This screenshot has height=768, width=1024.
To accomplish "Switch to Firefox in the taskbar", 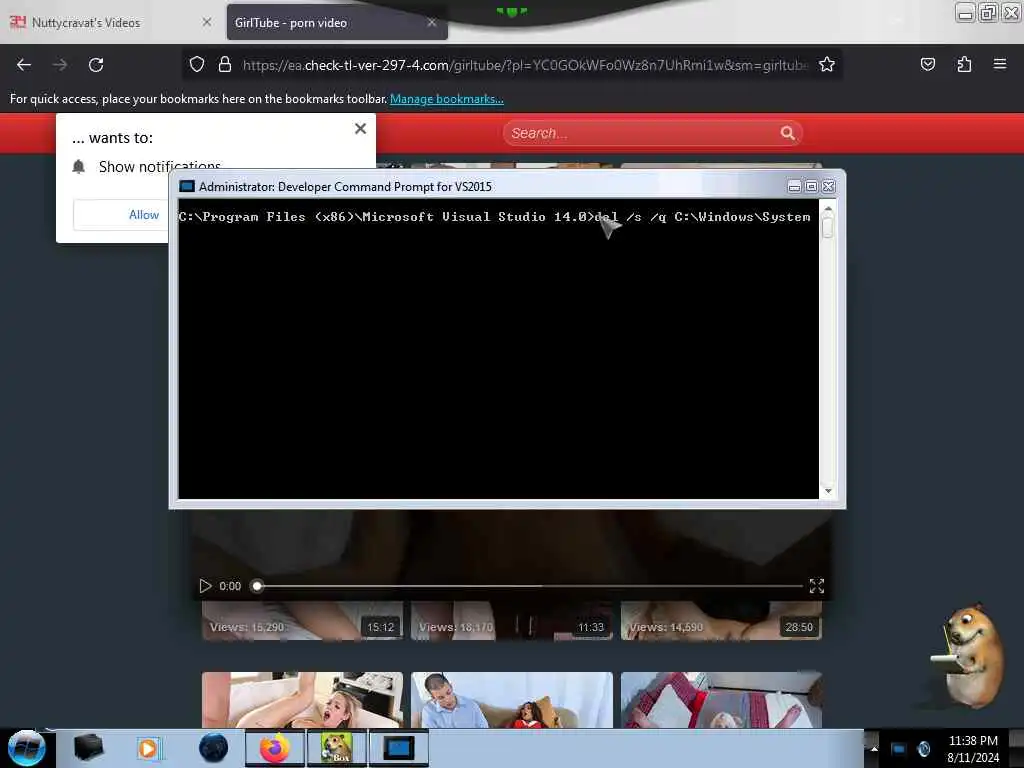I will 275,748.
